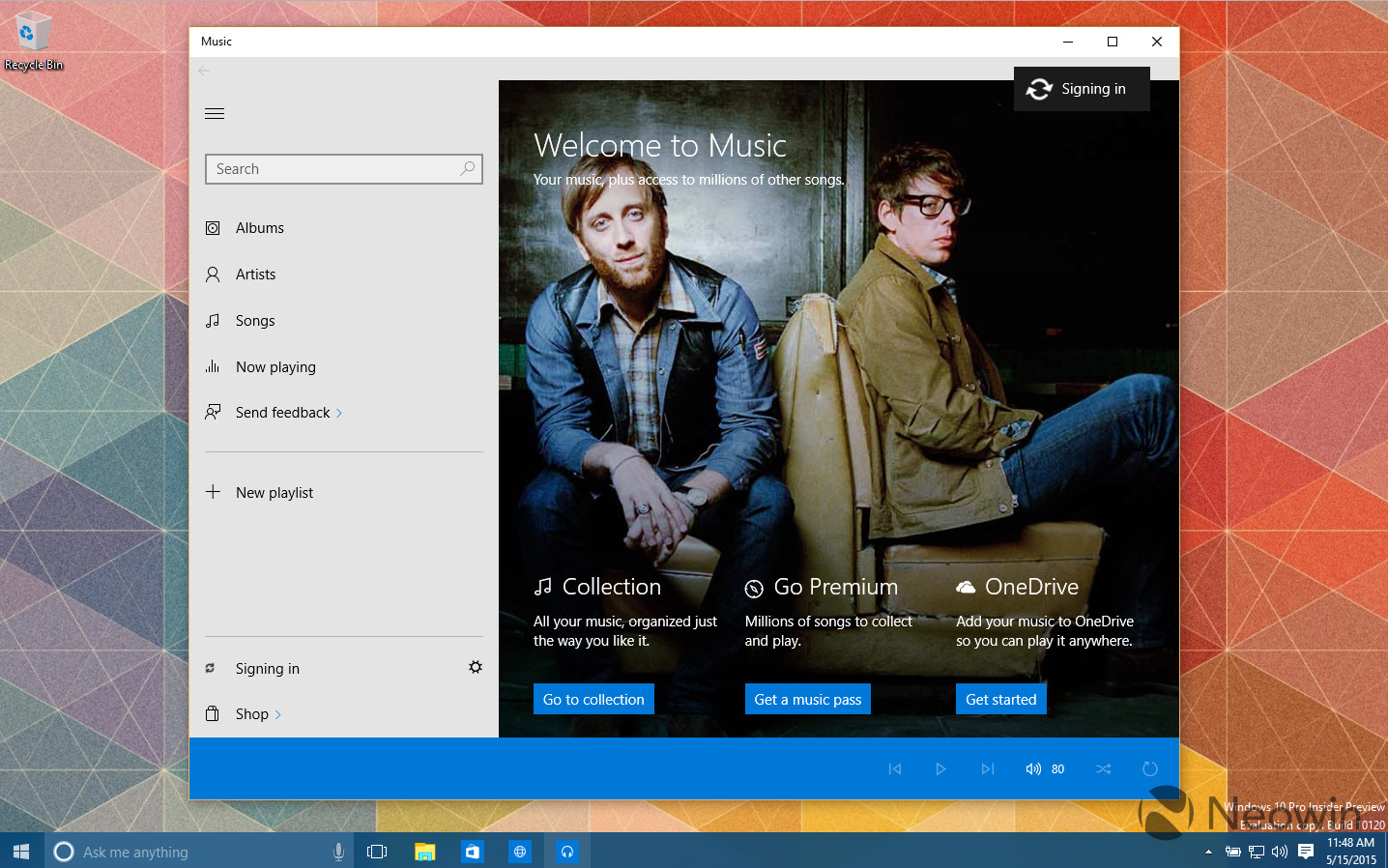This screenshot has width=1388, height=868.
Task: Click the Cortana microphone icon
Action: (338, 852)
